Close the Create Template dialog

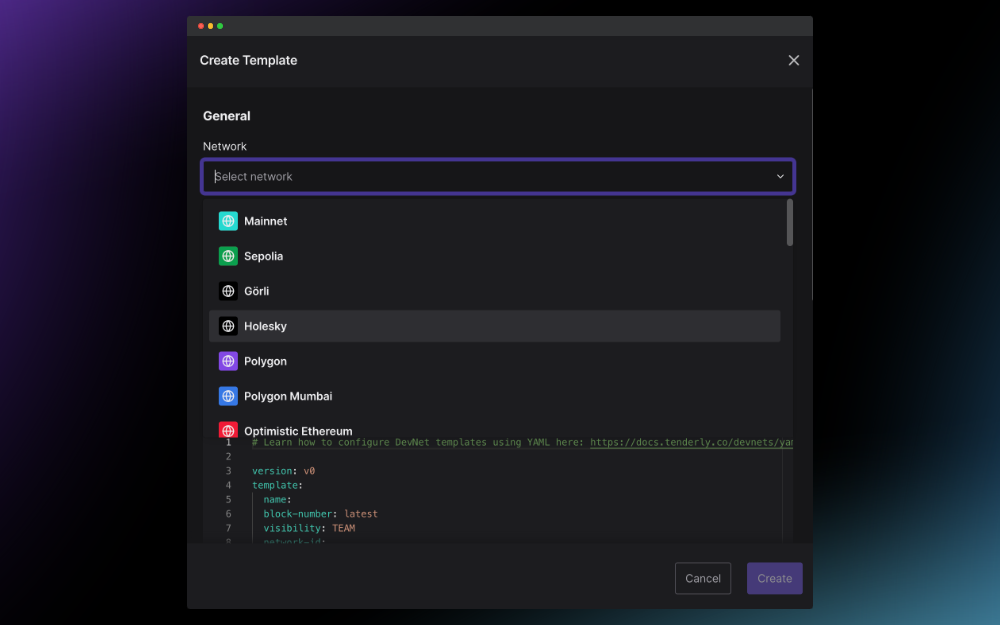tap(793, 60)
